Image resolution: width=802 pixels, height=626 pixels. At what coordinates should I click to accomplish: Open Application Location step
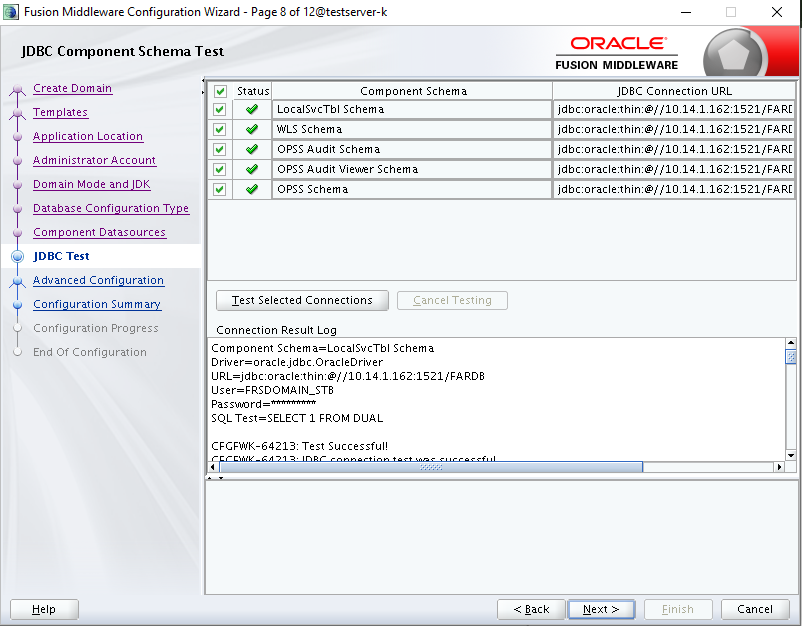88,137
